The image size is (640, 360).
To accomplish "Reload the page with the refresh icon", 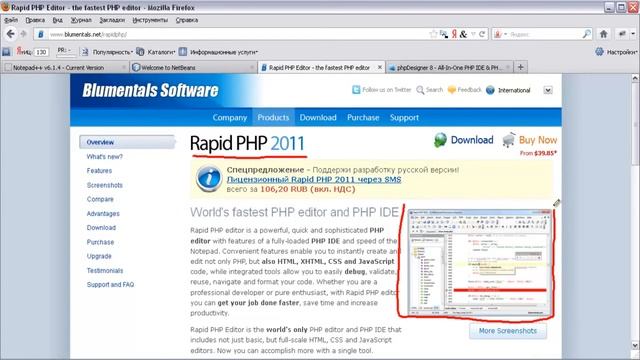I will pyautogui.click(x=482, y=34).
